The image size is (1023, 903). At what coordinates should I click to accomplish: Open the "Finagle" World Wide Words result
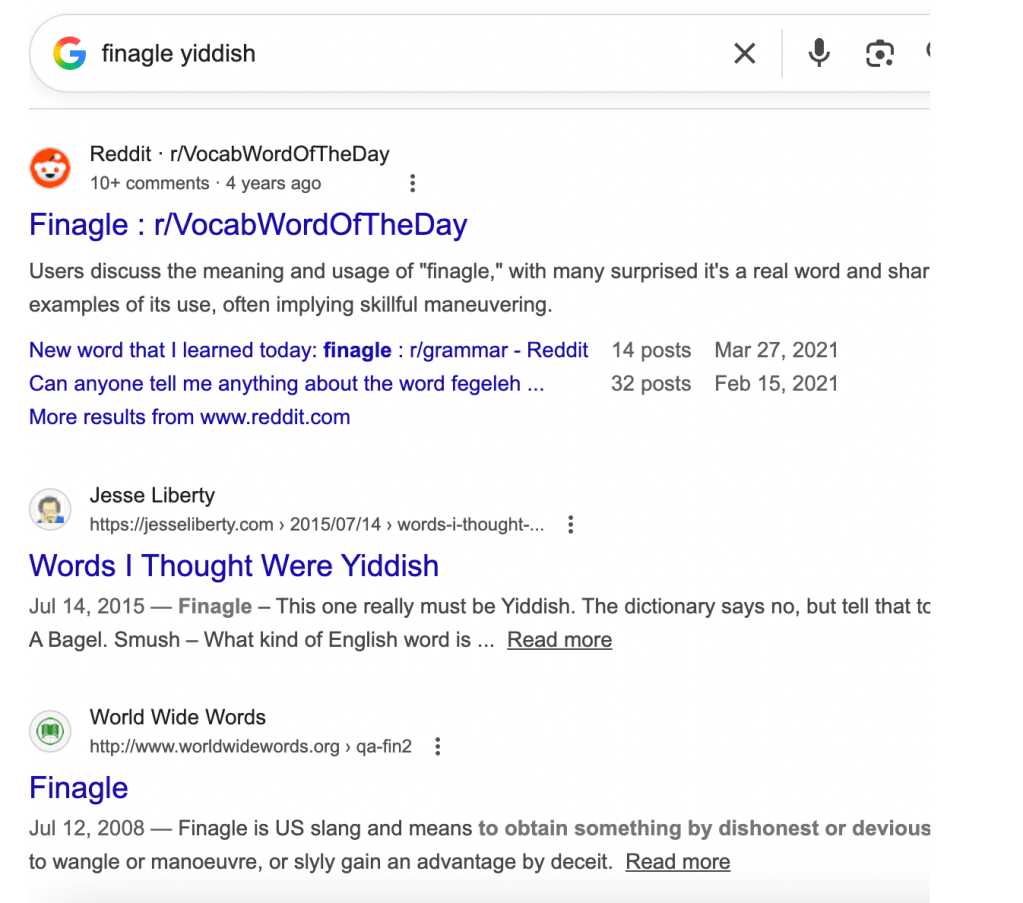click(79, 788)
